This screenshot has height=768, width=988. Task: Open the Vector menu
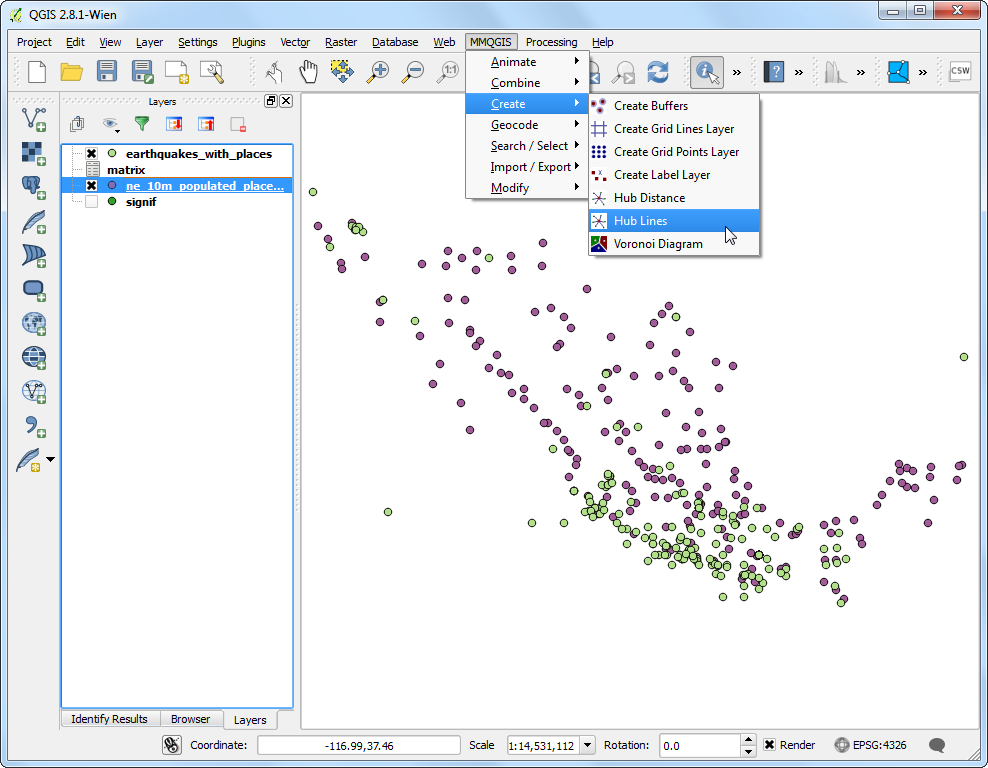295,42
